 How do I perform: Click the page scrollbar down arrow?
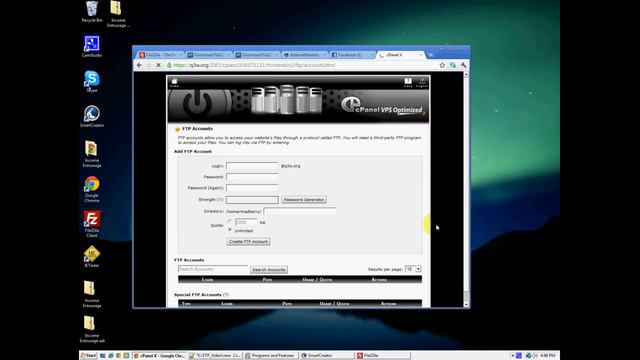pyautogui.click(x=466, y=304)
